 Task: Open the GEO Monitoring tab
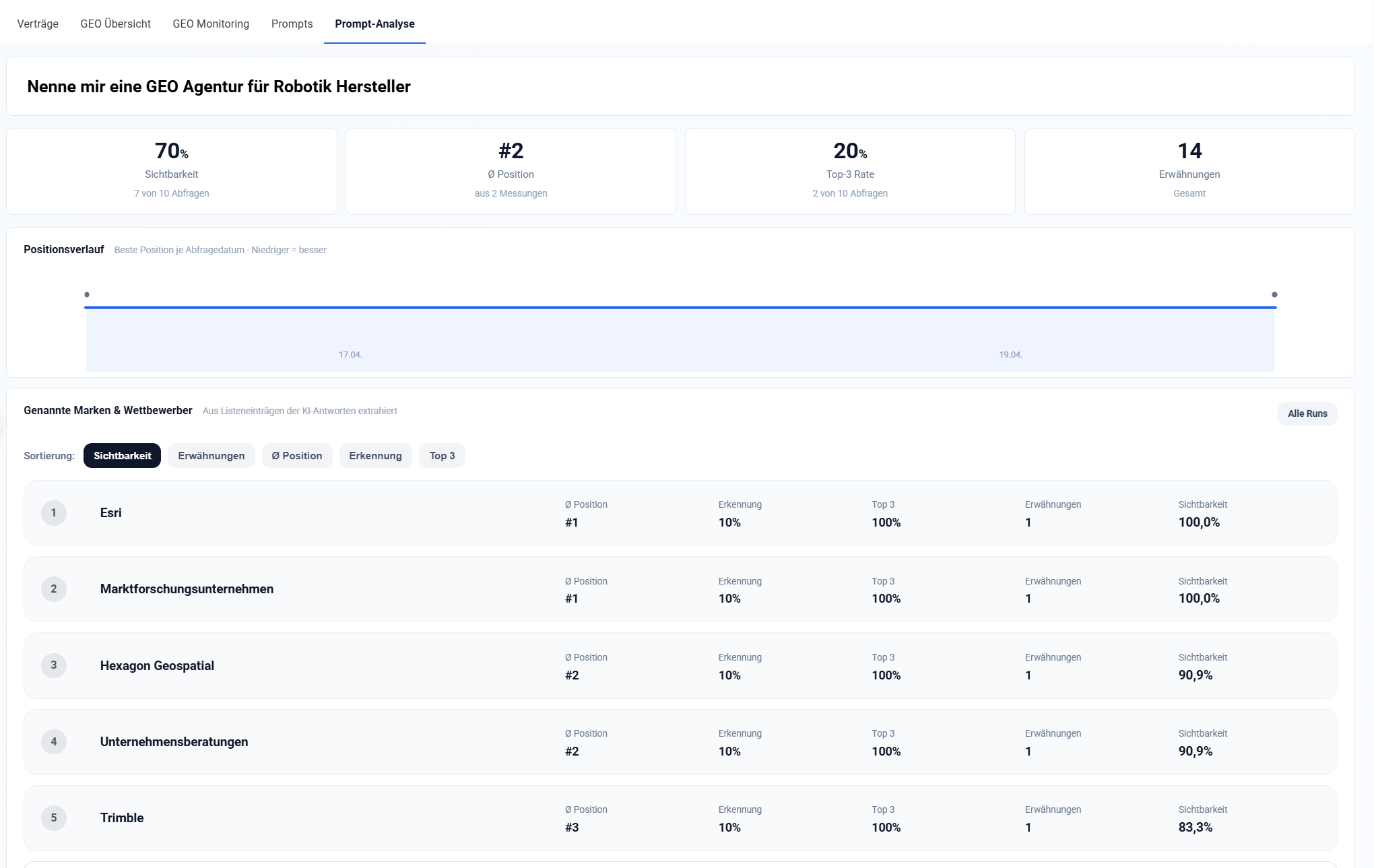(x=211, y=24)
